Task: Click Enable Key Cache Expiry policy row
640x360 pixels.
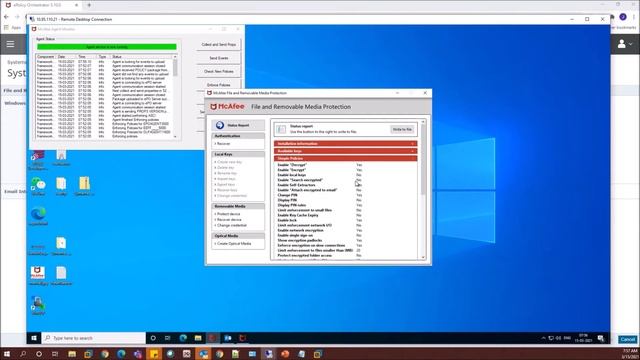Action: pyautogui.click(x=320, y=215)
